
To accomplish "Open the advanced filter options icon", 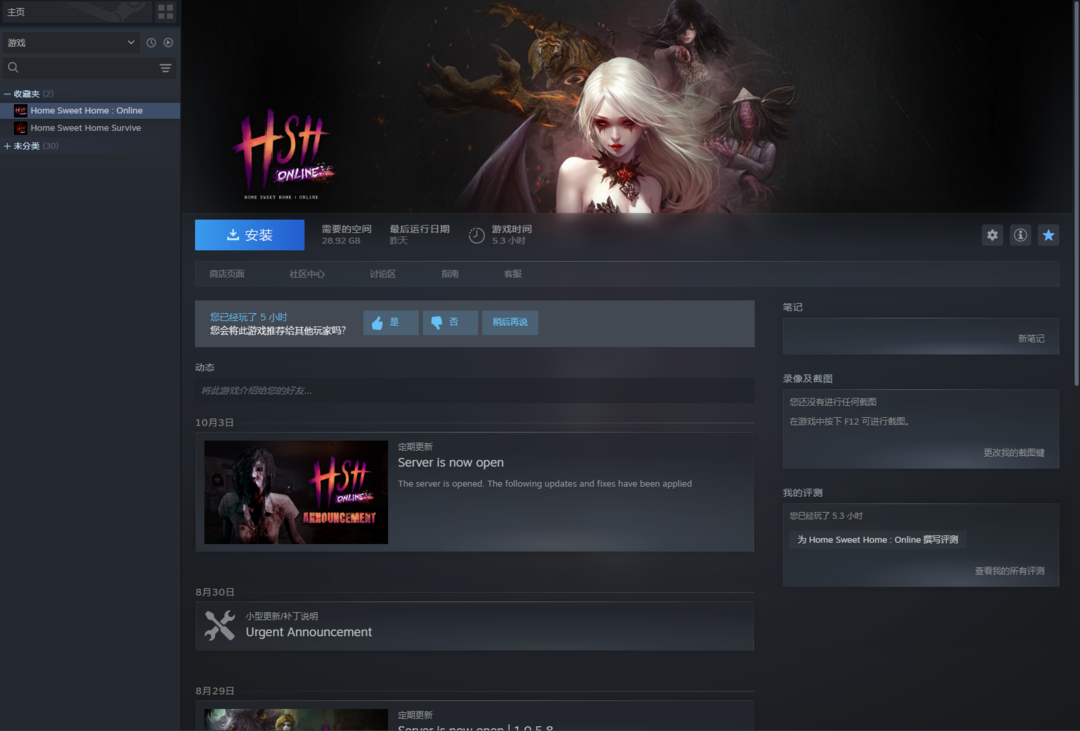I will [166, 68].
